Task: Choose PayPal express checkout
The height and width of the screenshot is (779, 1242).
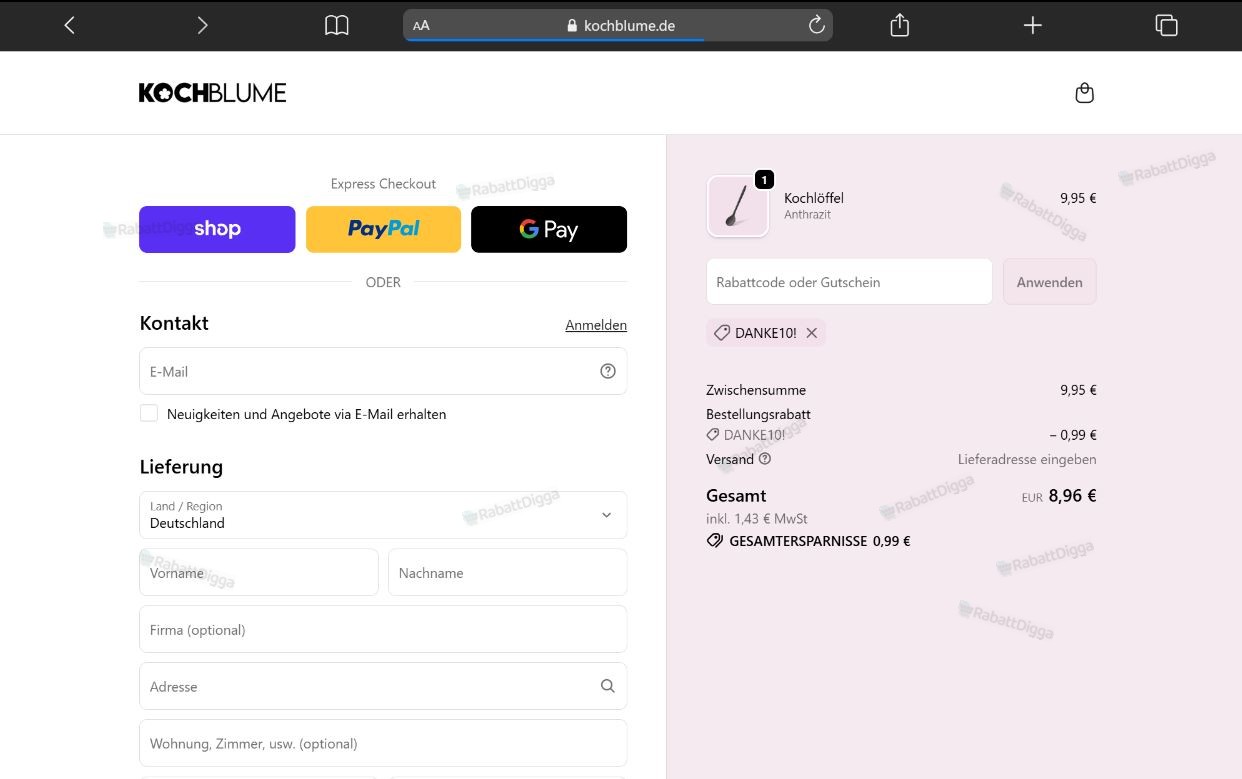Action: [383, 229]
